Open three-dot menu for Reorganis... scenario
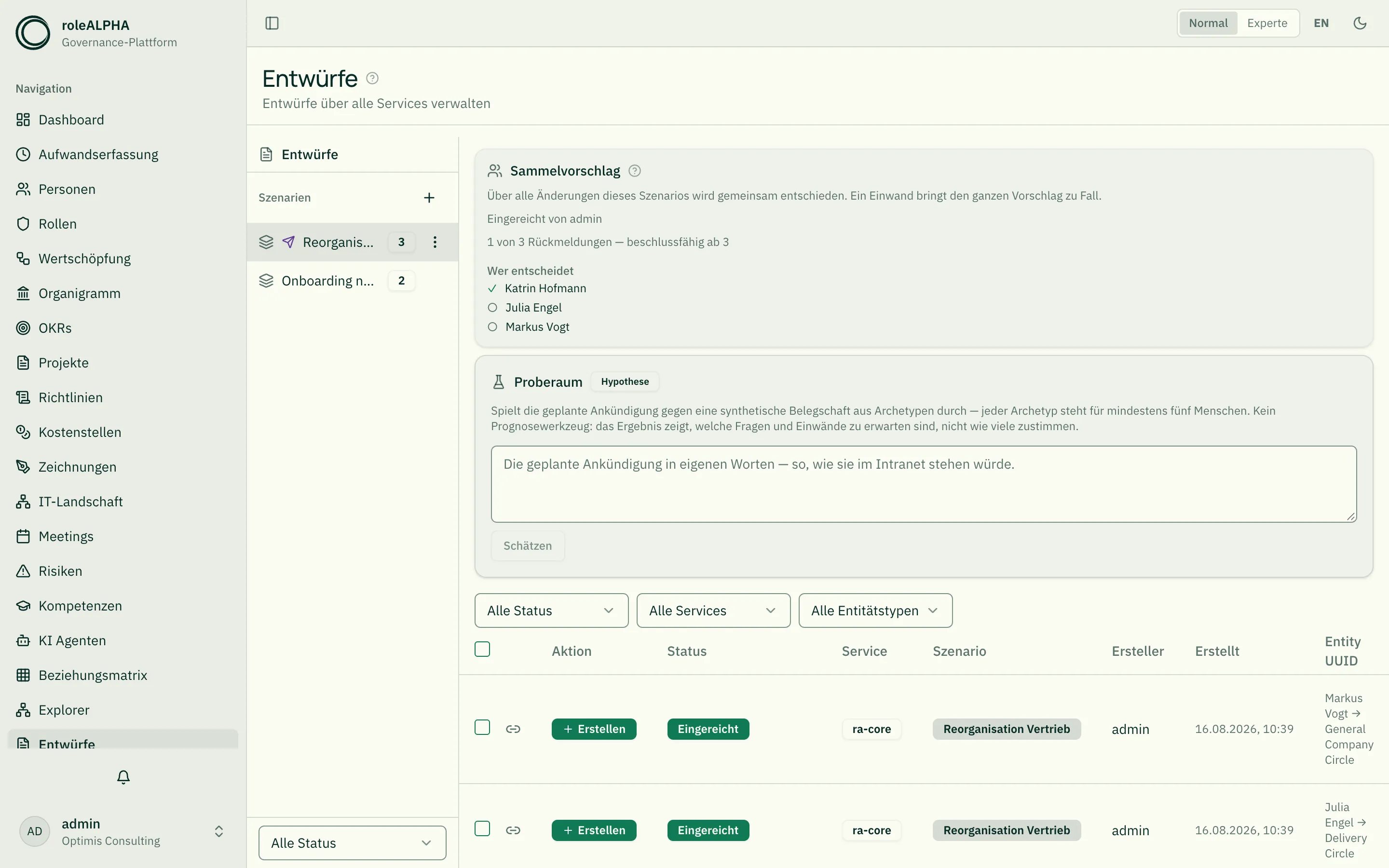1389x868 pixels. (x=435, y=242)
